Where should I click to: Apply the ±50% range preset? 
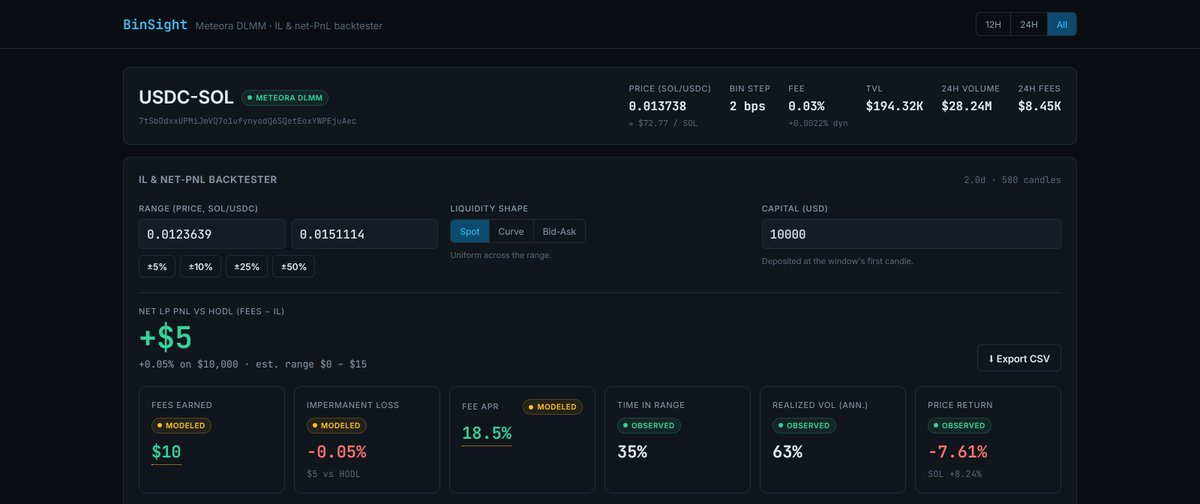point(292,266)
